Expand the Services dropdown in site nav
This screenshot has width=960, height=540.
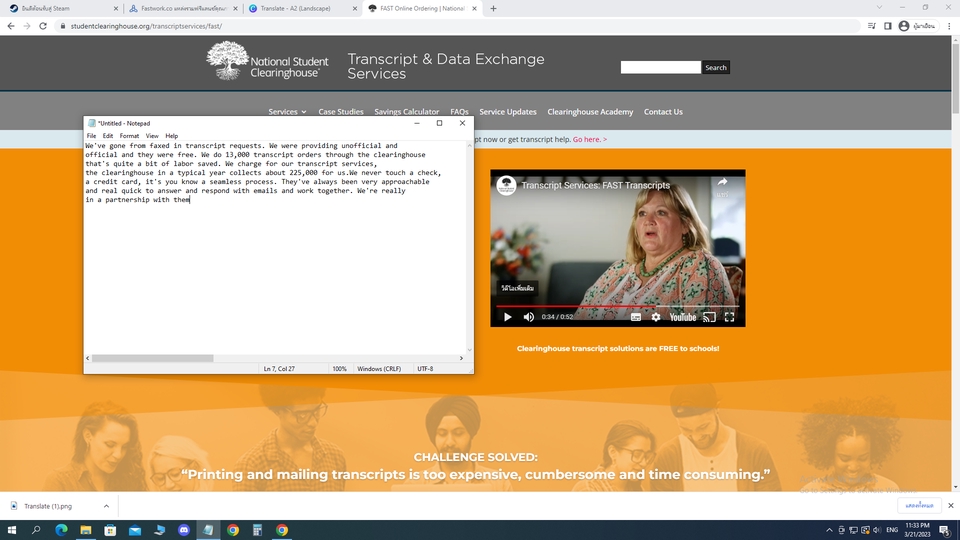coord(287,111)
